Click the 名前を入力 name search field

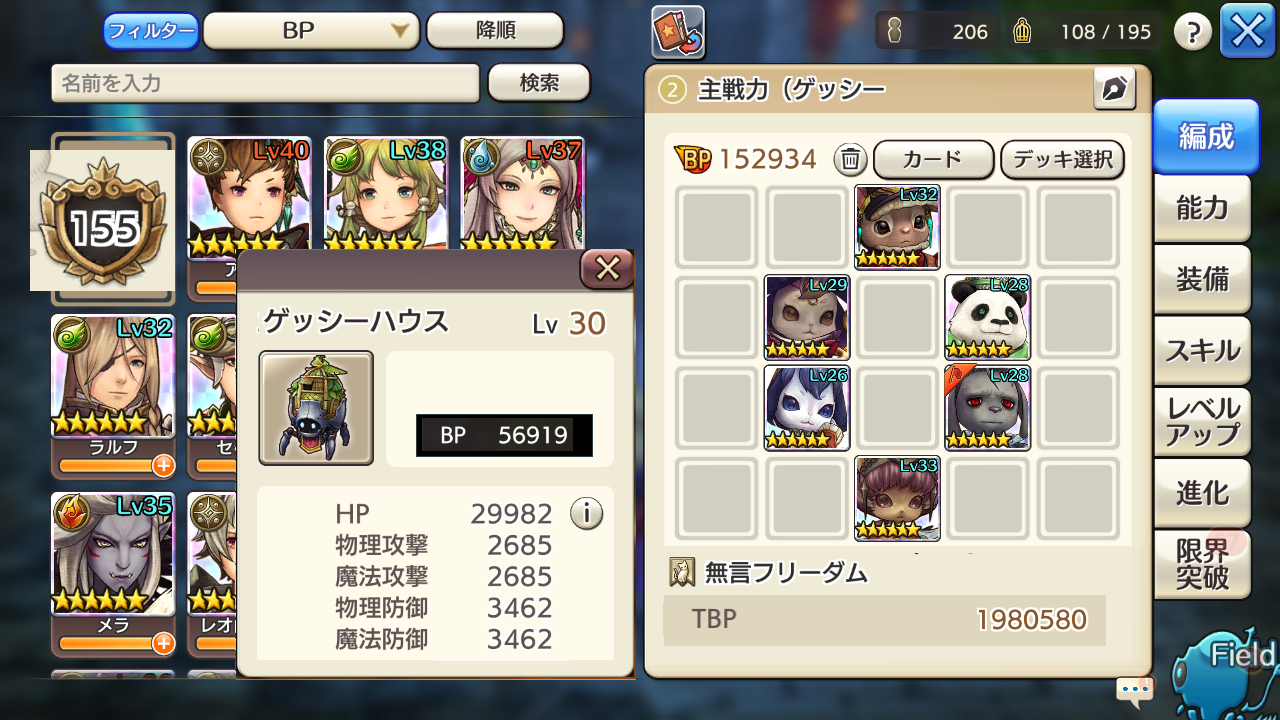coord(265,83)
